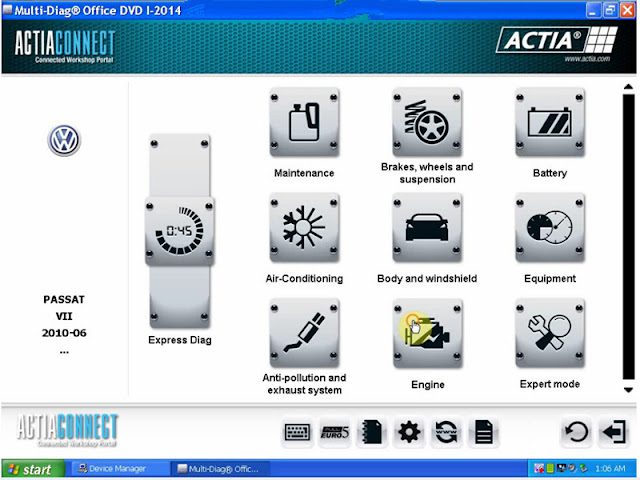
Task: Open the Maintenance oil can icon
Action: [x=304, y=122]
